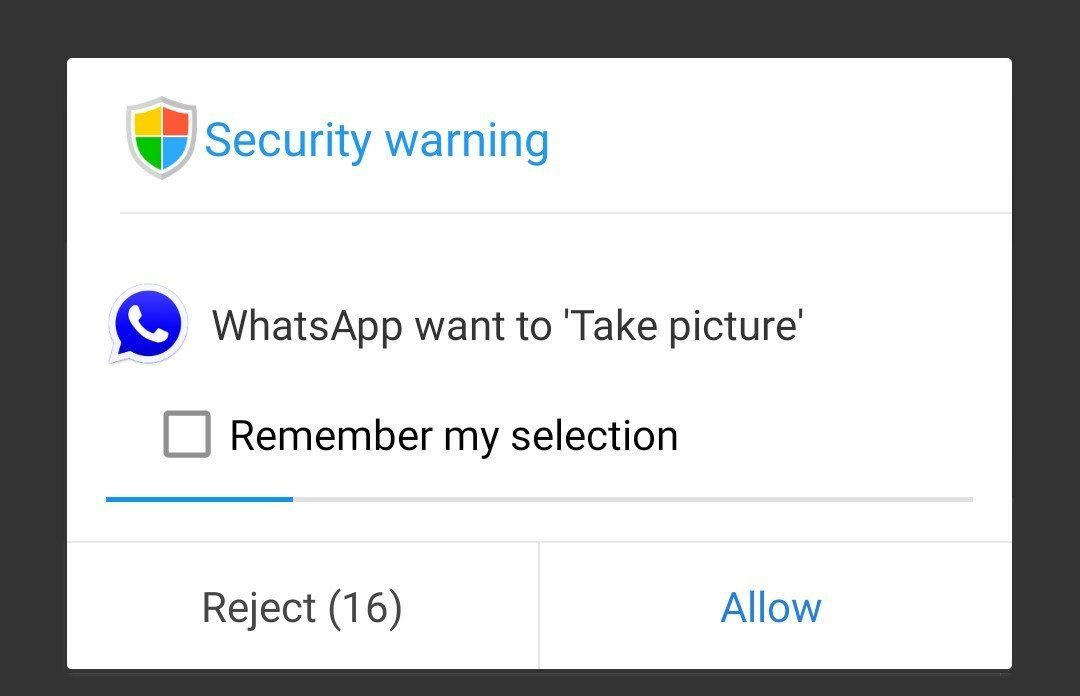Tap the dimmed background above the dialog
1080x696 pixels.
click(540, 28)
